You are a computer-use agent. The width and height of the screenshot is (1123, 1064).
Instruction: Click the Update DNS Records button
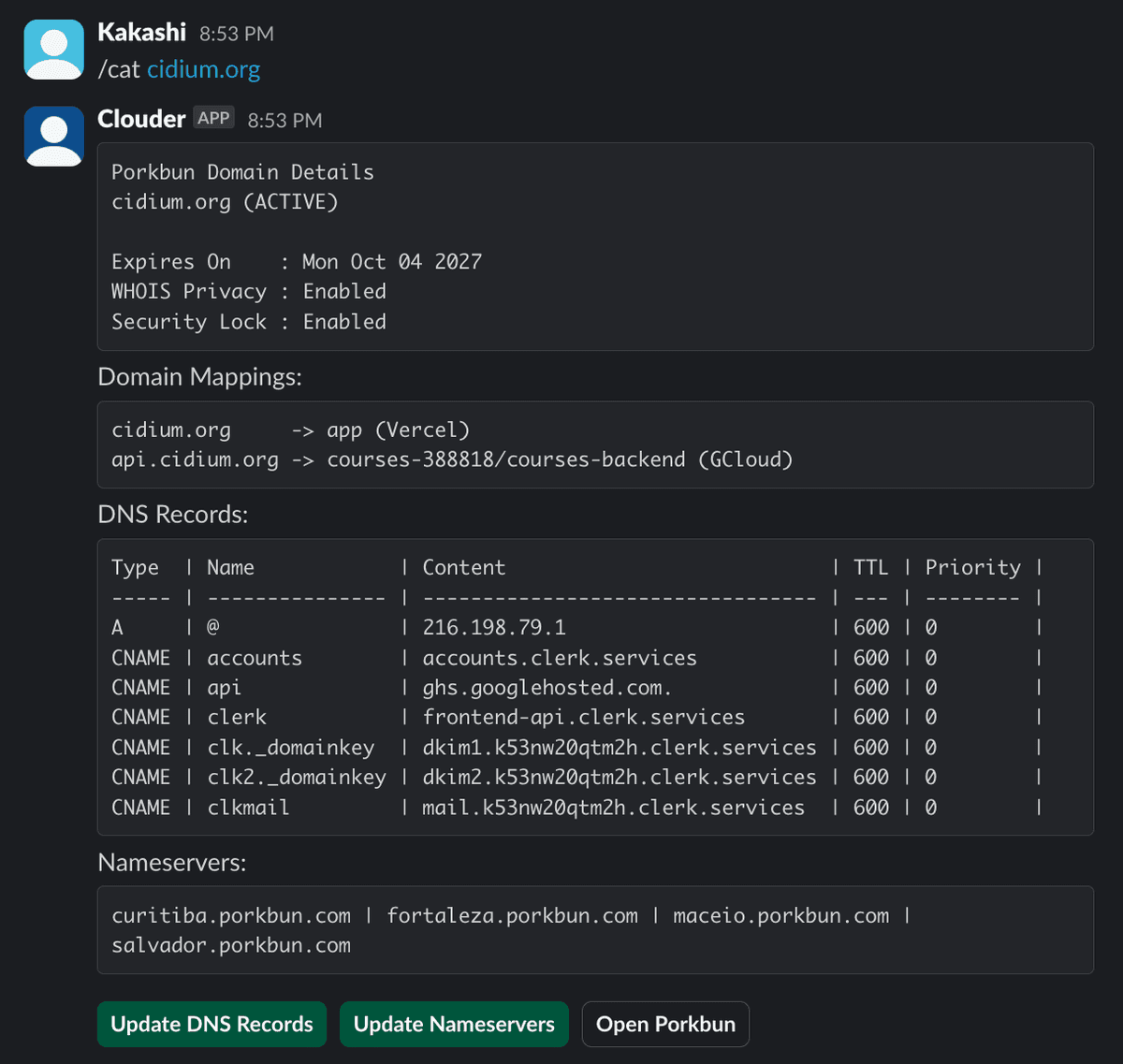point(211,1024)
